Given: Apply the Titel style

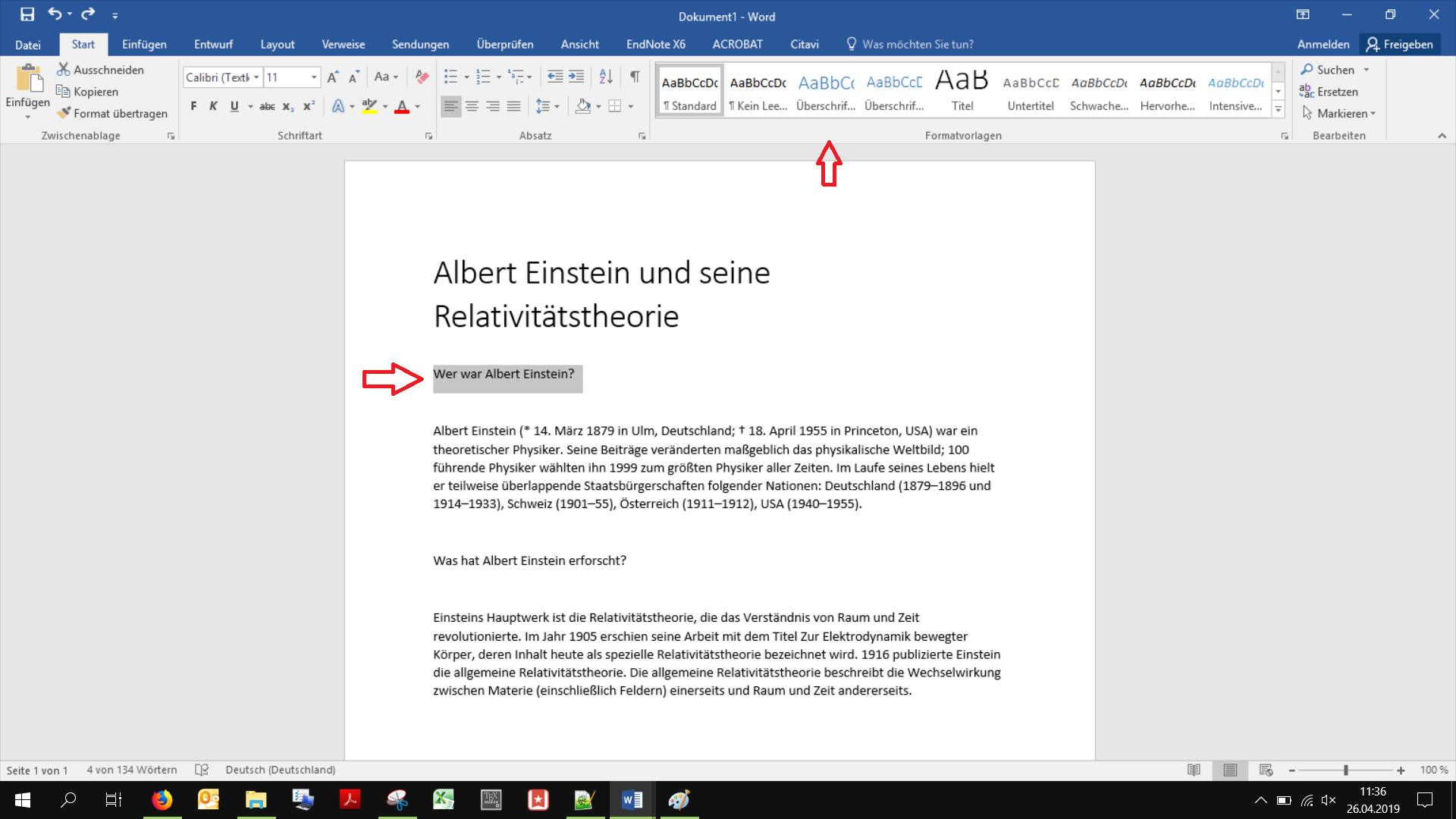Looking at the screenshot, I should pyautogui.click(x=962, y=90).
